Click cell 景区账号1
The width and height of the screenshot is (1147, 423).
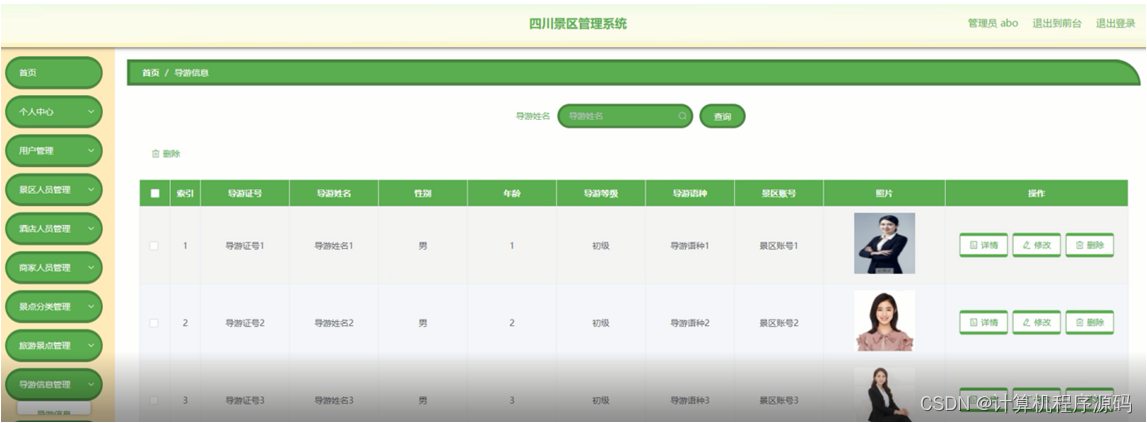coord(779,246)
